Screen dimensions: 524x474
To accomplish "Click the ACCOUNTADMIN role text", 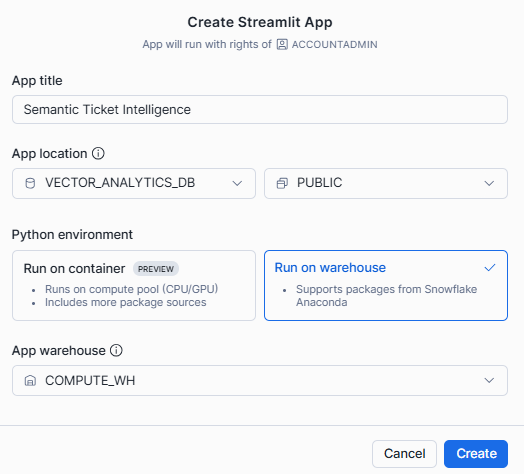I will [x=335, y=44].
